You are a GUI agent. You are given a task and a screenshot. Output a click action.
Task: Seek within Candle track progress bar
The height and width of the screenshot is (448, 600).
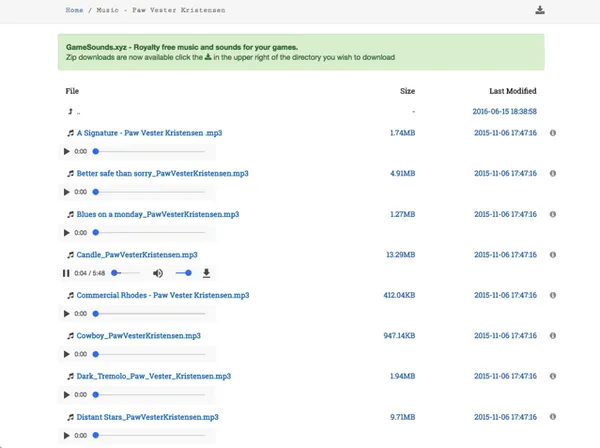pos(126,273)
